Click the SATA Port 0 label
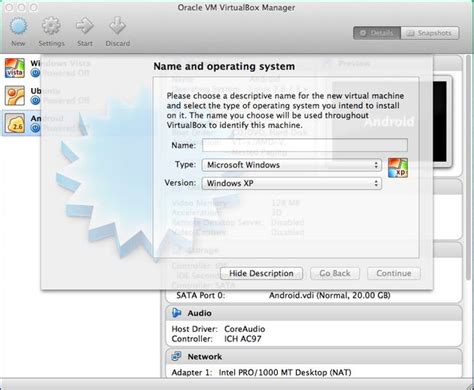This screenshot has height=390, width=474. (201, 295)
